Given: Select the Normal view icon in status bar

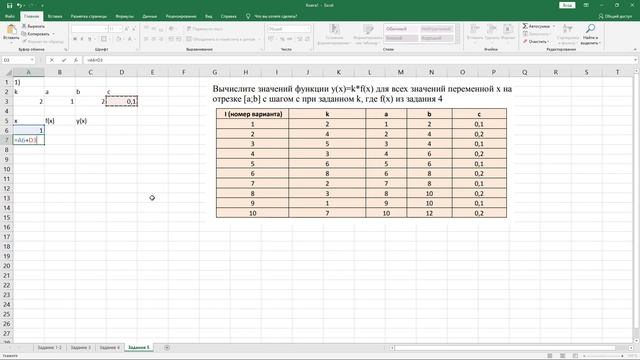Looking at the screenshot, I should pos(550,356).
